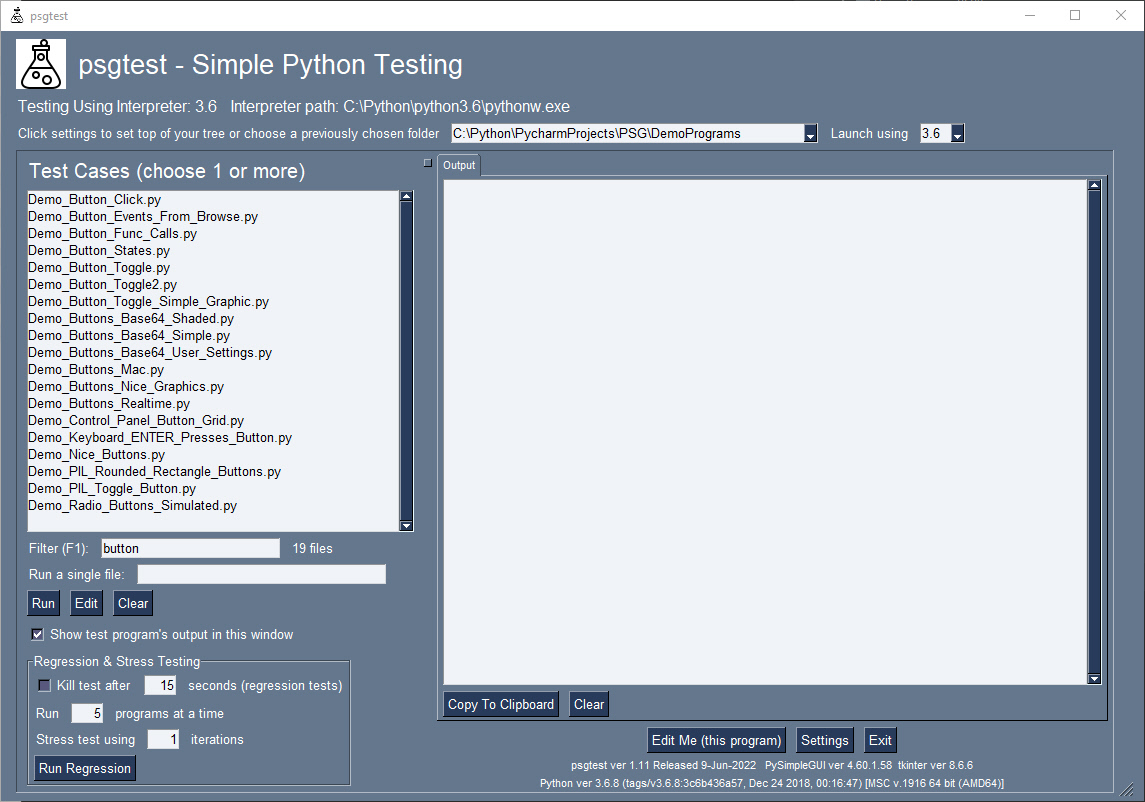Select Demo_Nice_Buttons.py from the list

point(96,454)
